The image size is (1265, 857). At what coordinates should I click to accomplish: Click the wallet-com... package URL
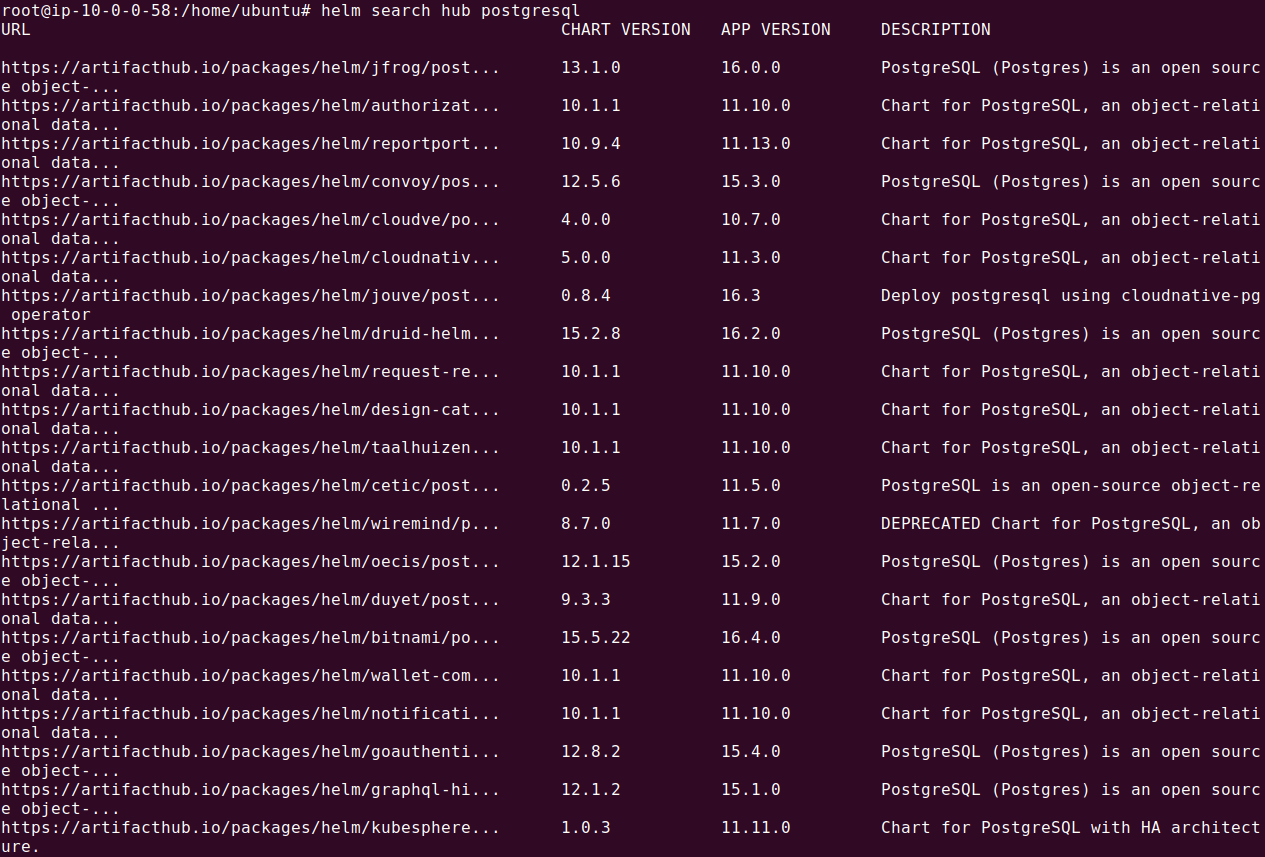pos(250,676)
